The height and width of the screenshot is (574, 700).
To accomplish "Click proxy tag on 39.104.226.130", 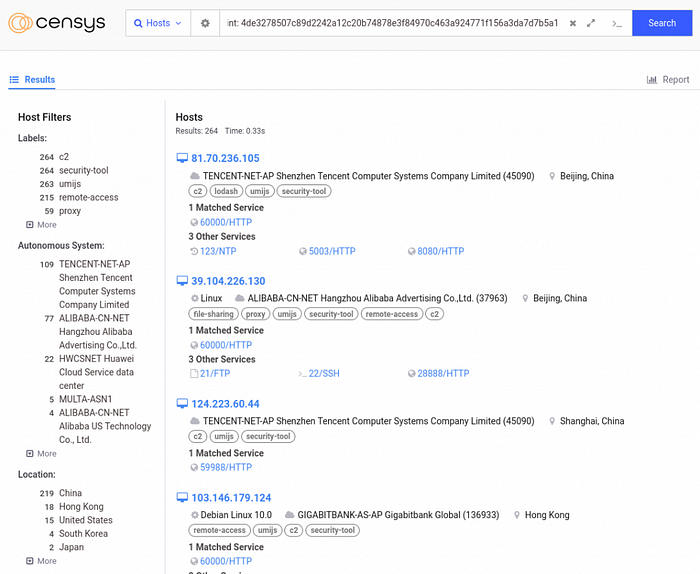I will point(255,314).
